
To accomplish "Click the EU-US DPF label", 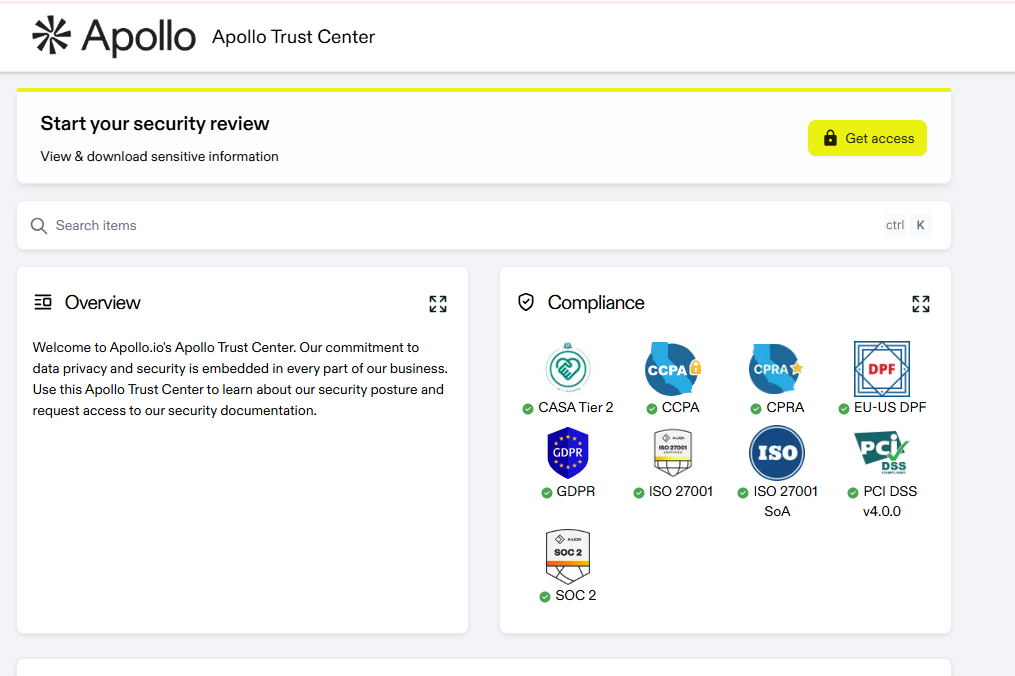I will [890, 407].
